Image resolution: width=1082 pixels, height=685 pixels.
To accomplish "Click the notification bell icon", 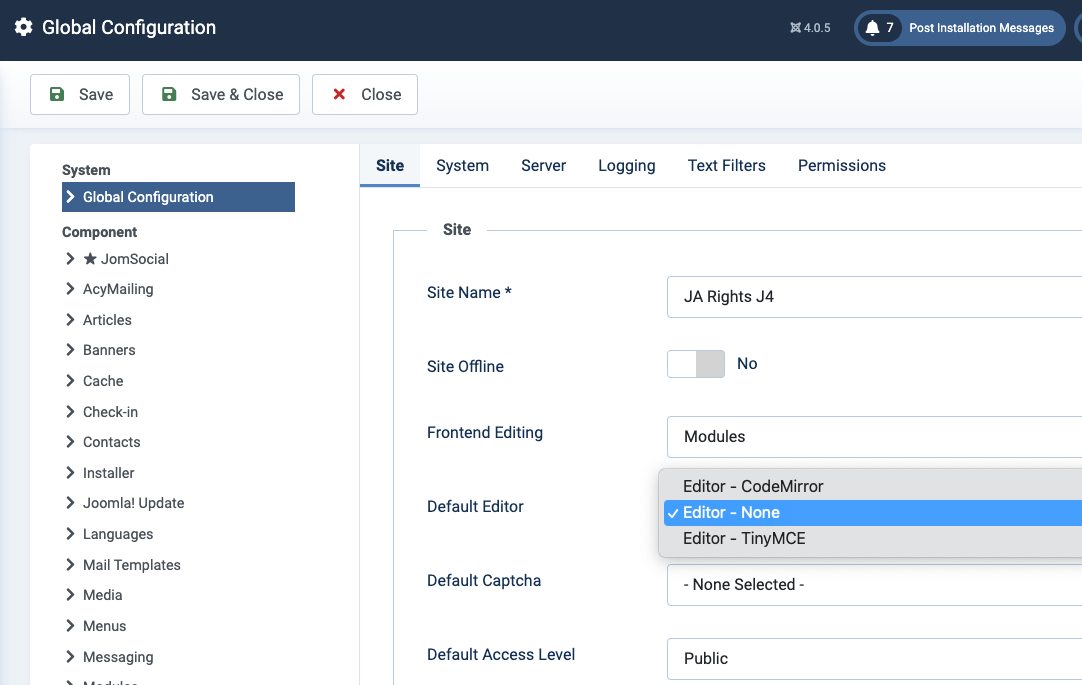I will pyautogui.click(x=872, y=28).
